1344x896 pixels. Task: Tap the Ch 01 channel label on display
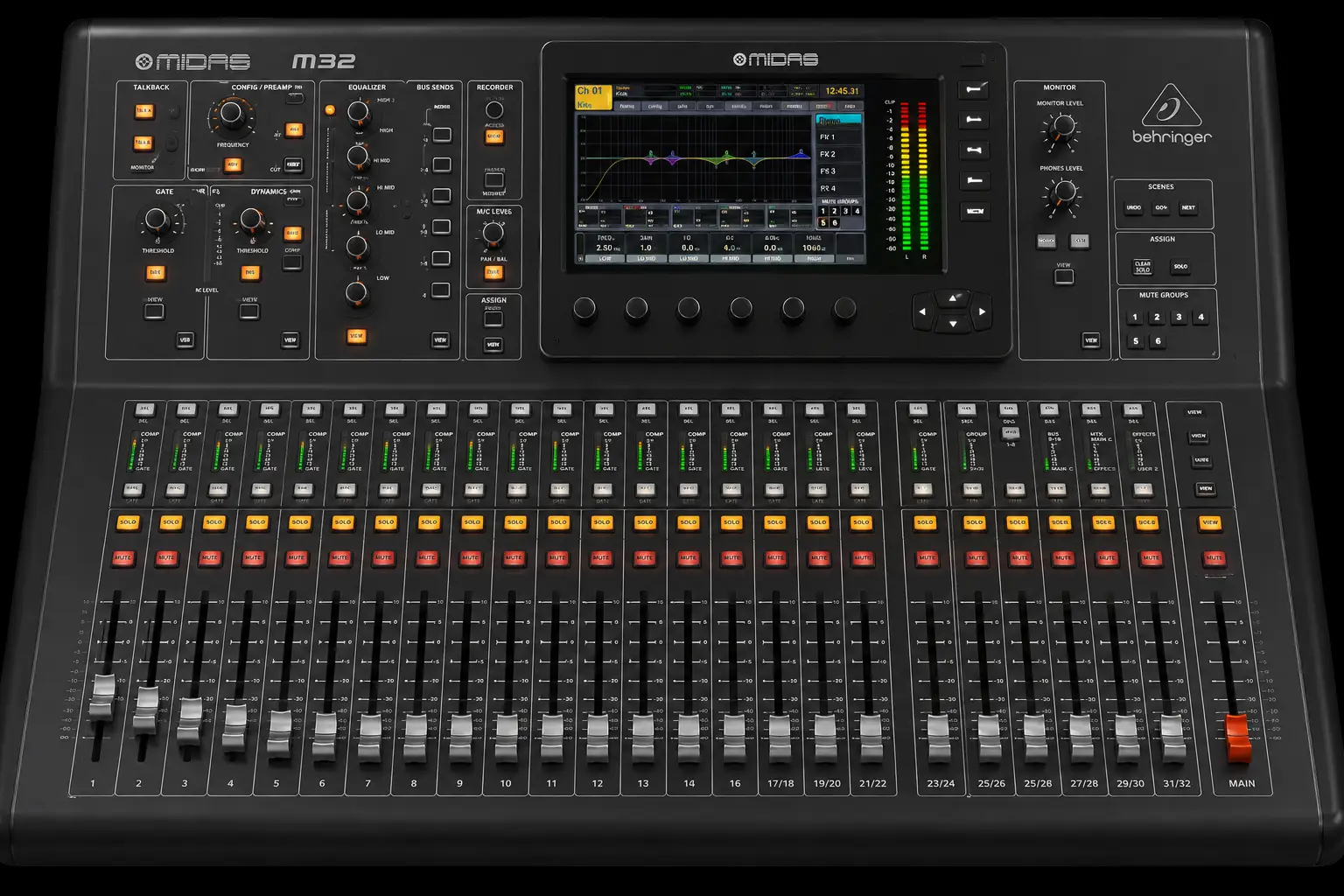point(593,96)
